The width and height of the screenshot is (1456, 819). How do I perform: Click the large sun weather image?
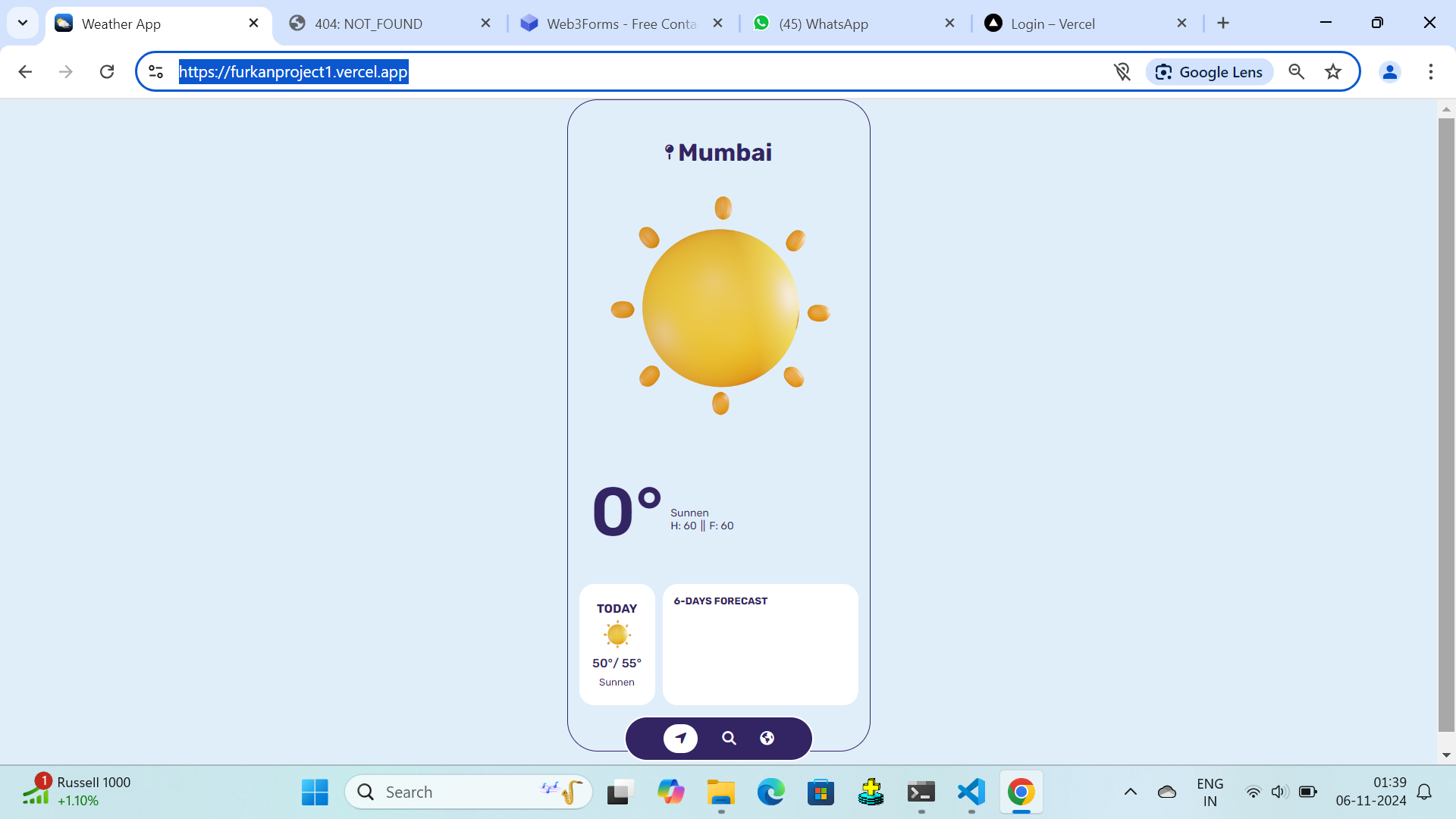720,307
